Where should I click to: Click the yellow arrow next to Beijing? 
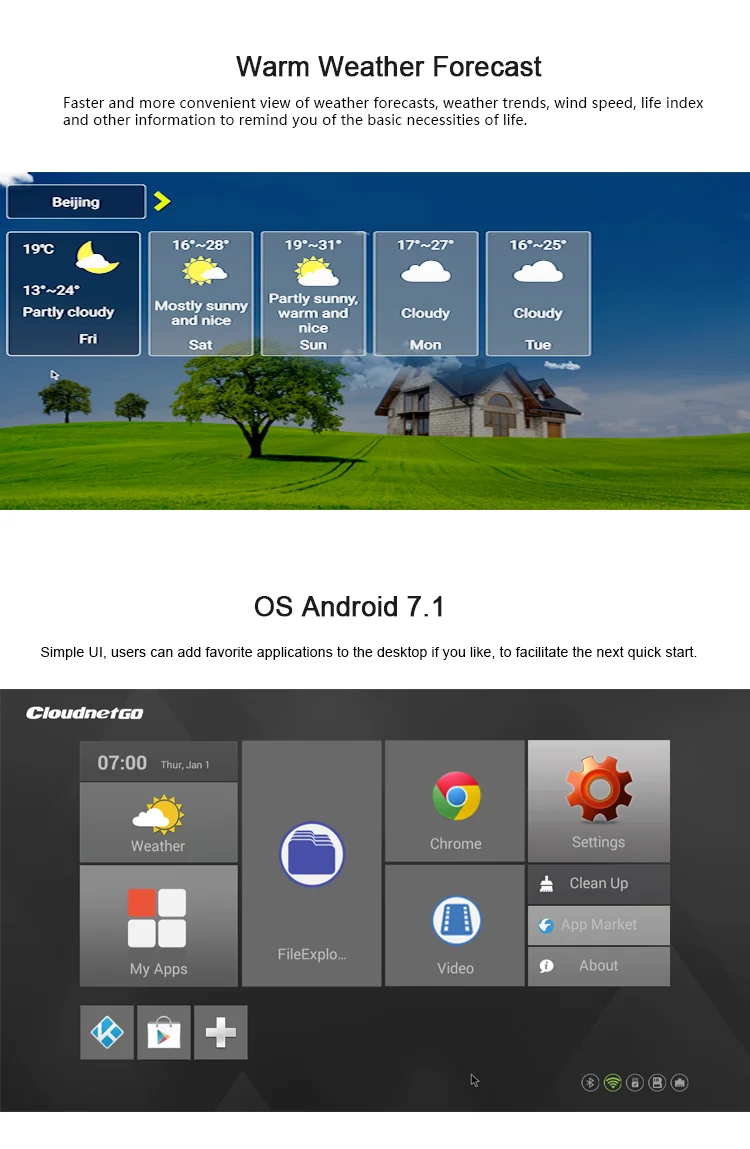162,201
